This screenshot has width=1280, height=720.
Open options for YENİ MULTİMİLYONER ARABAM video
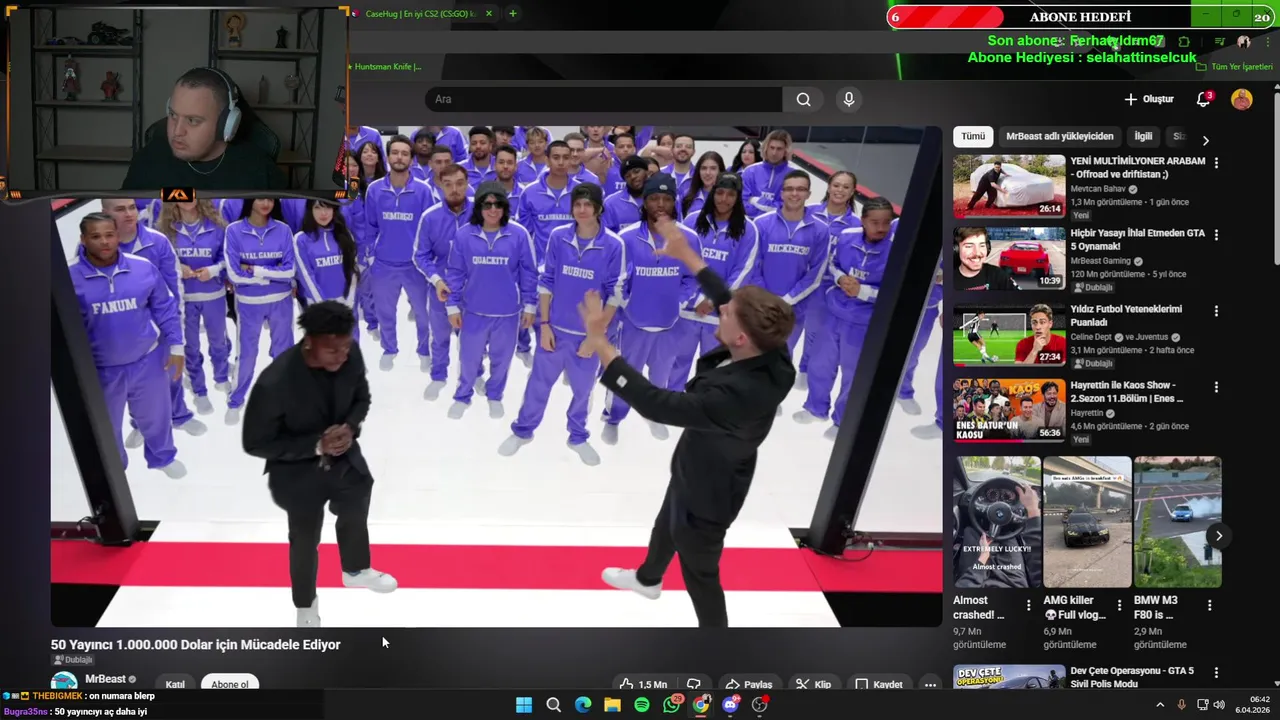pos(1216,162)
